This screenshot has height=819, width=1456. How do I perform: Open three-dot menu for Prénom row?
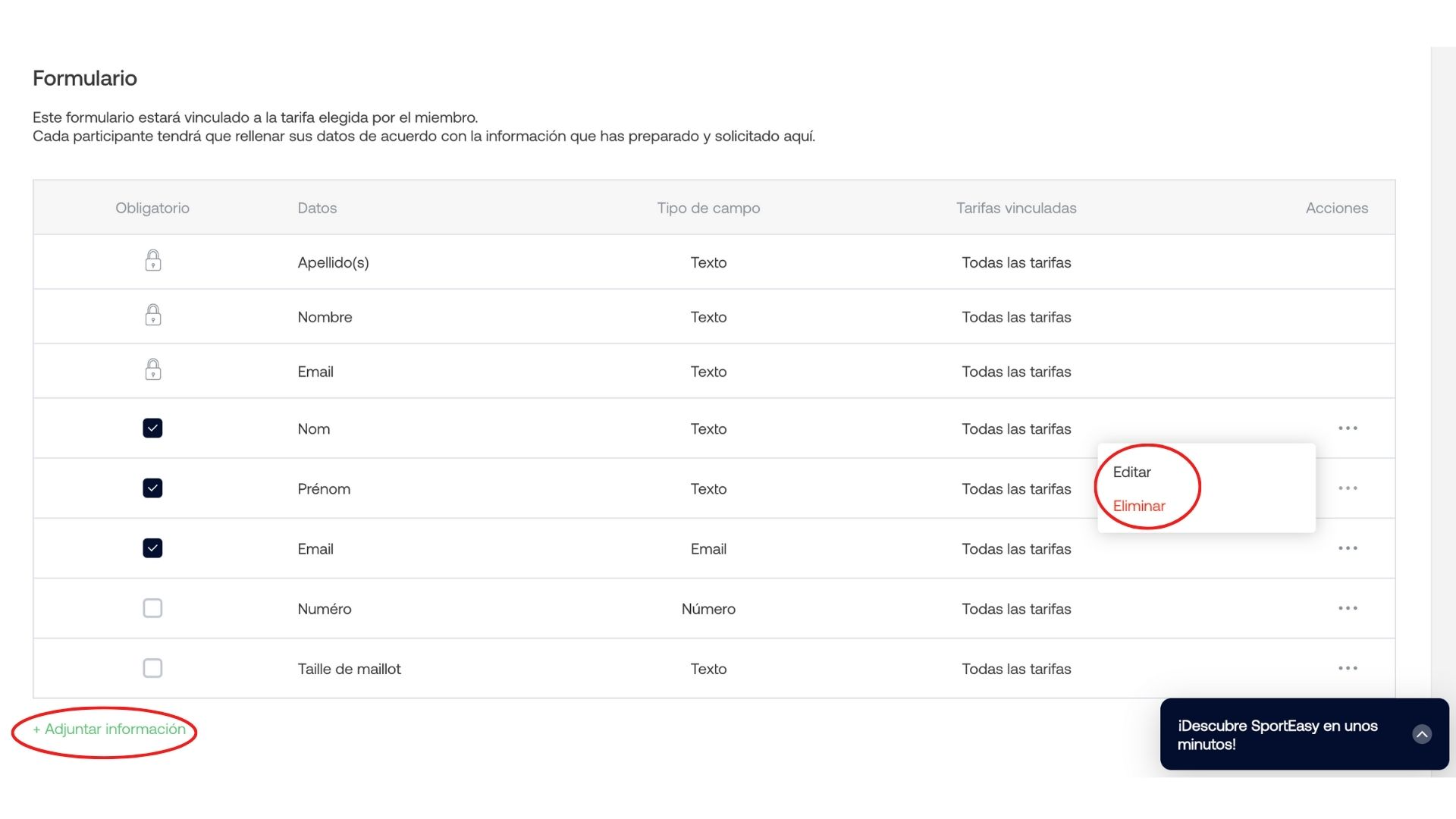[1348, 488]
